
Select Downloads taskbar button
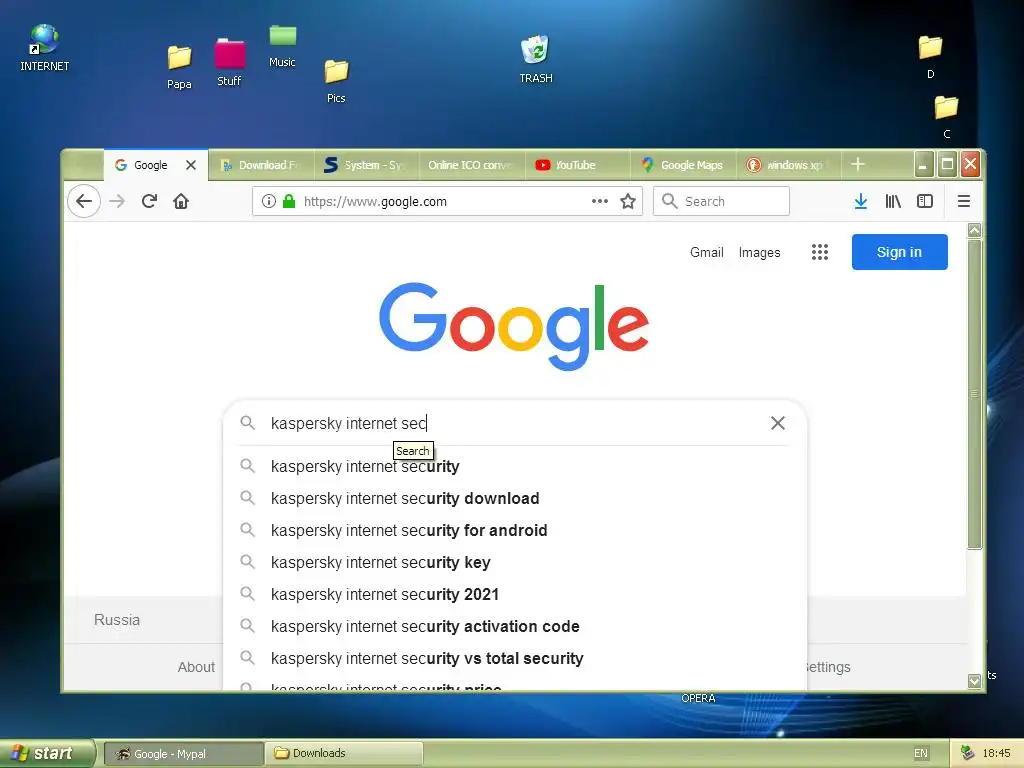344,754
